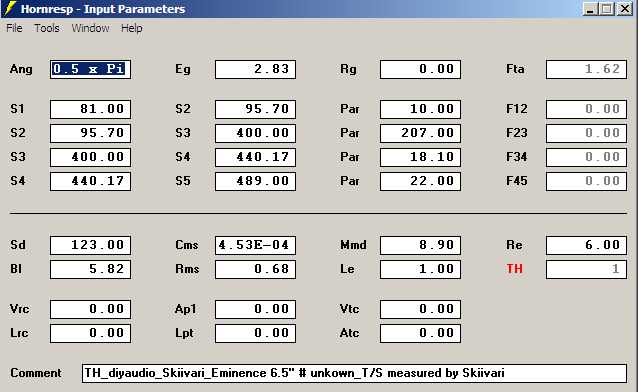Edit the Re field value 6.00

(x=586, y=245)
